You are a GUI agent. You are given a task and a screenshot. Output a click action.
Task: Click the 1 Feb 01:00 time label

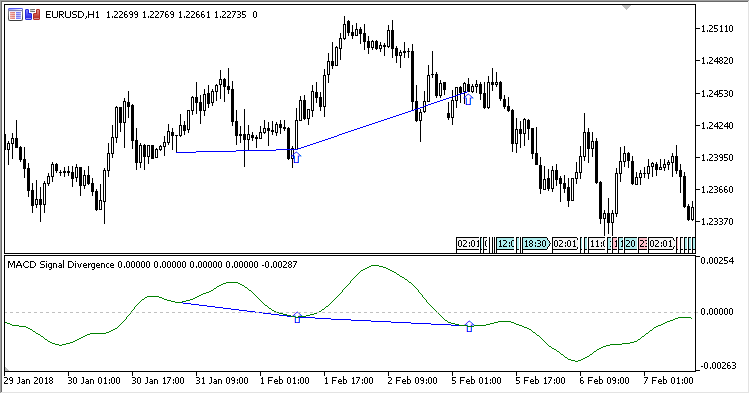click(285, 381)
